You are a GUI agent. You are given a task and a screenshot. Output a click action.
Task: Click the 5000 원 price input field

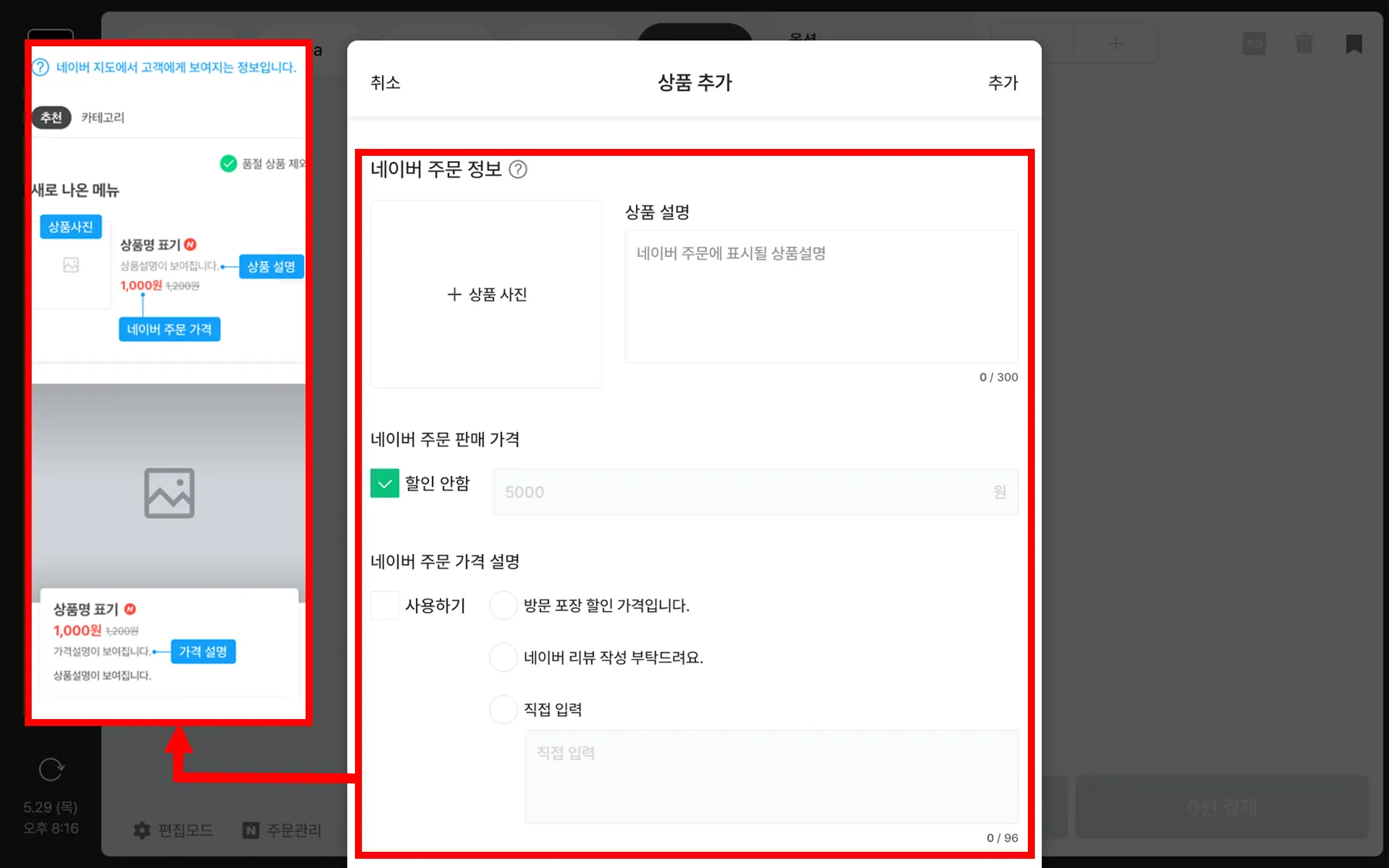755,491
